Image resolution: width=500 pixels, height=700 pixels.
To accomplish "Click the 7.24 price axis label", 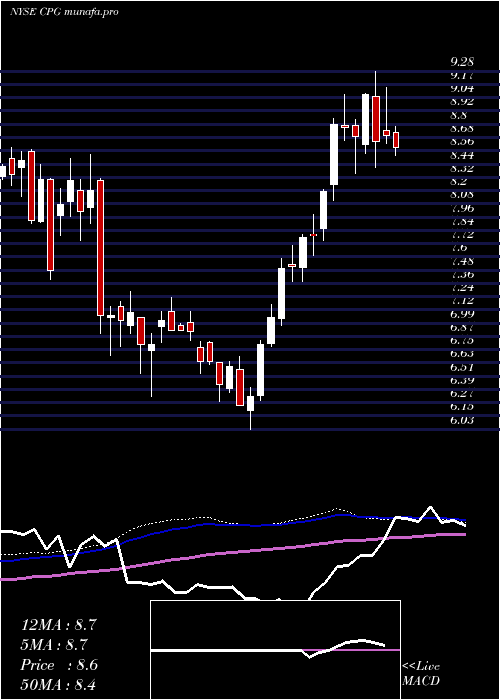I will click(462, 288).
